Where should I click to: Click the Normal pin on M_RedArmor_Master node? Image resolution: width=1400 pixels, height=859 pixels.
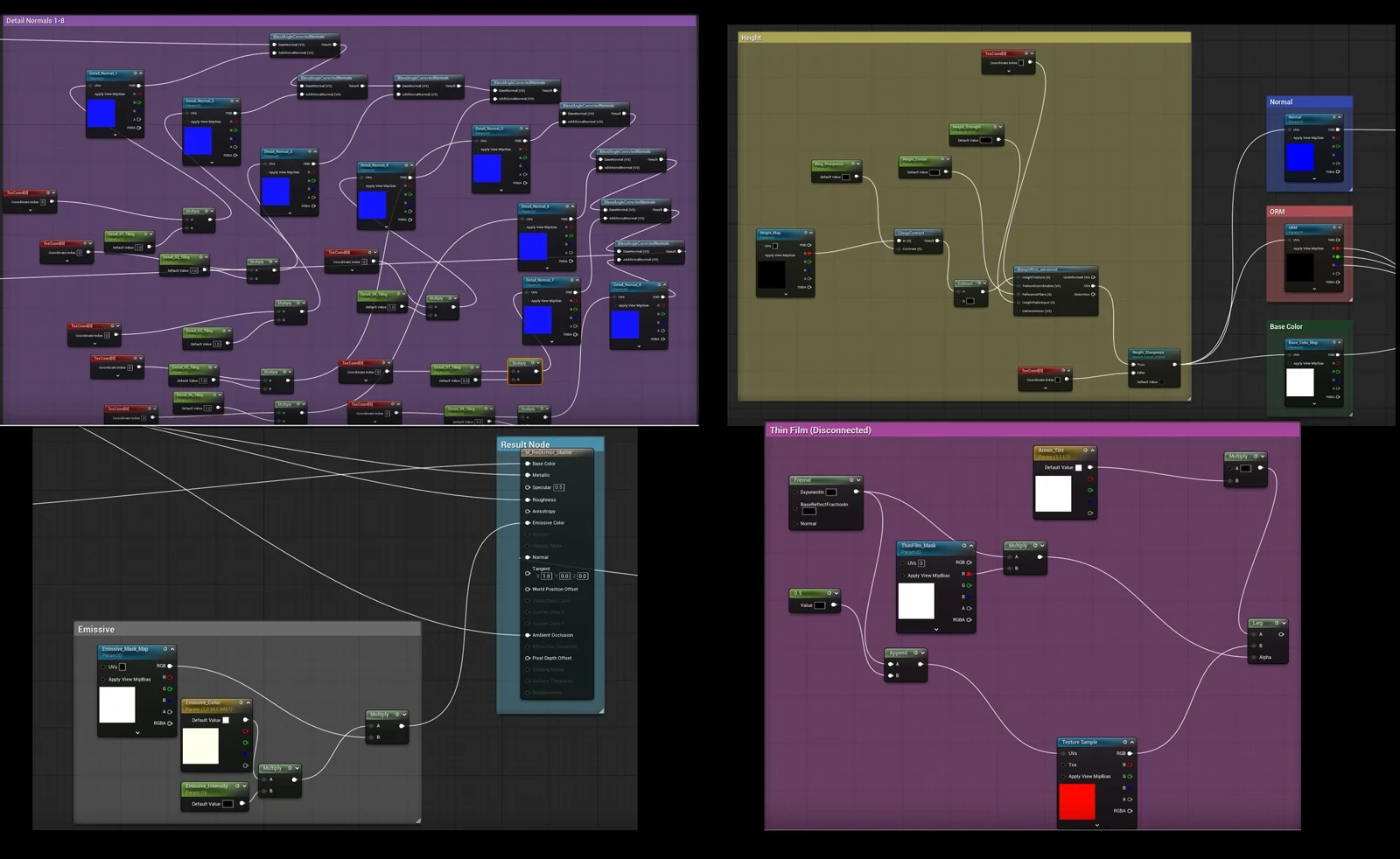(x=528, y=557)
